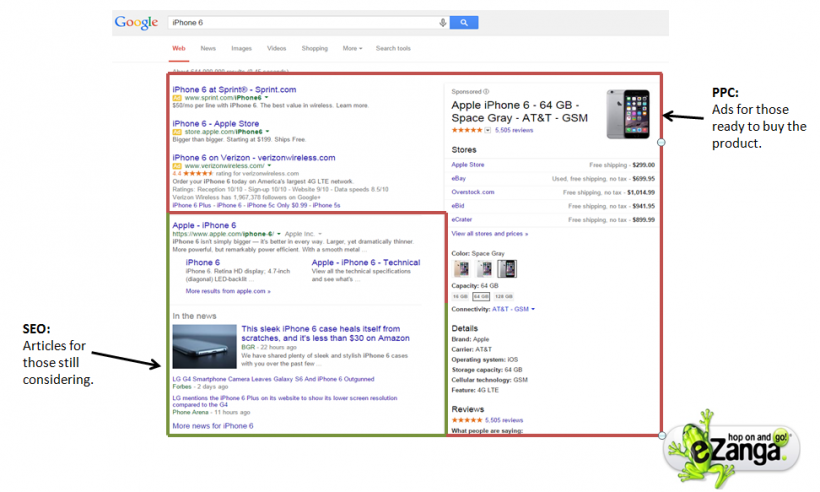
Task: Switch to the Images tab
Action: pos(242,48)
